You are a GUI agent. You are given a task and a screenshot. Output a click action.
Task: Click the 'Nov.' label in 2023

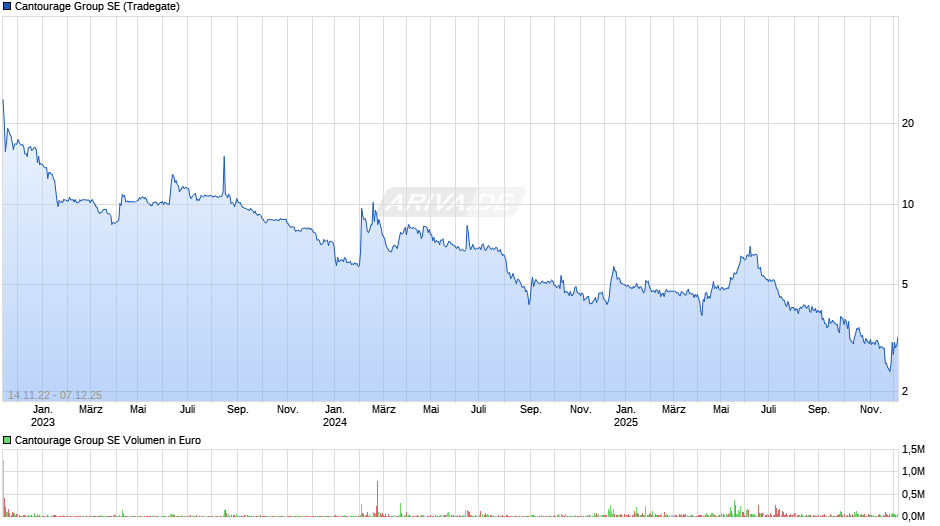288,410
